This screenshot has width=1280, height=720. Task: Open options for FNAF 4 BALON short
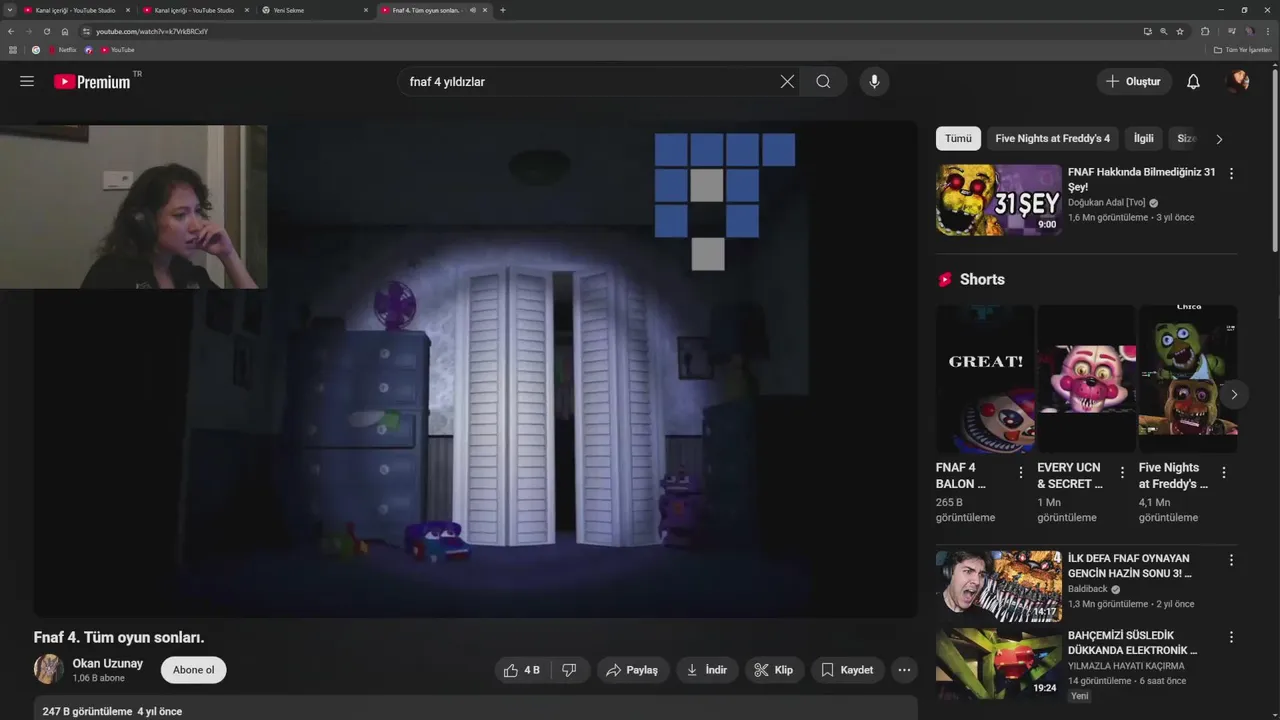(1021, 472)
